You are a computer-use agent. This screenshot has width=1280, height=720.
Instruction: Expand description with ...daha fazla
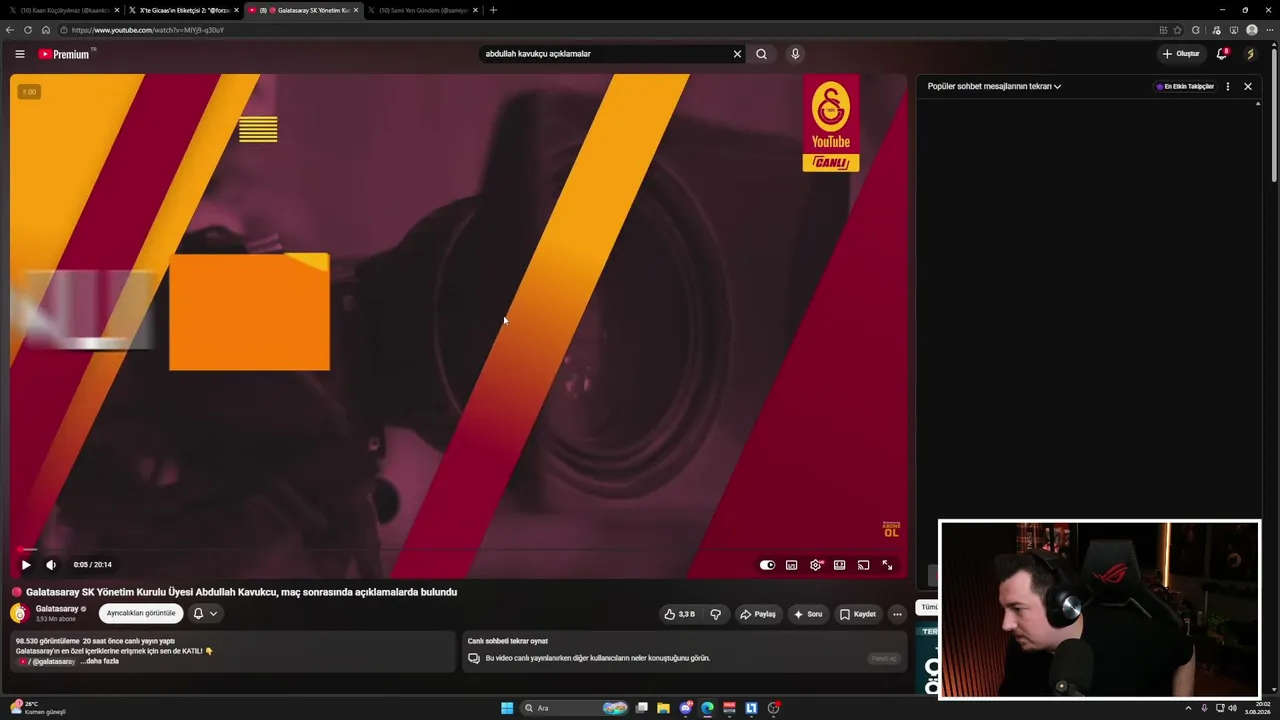pyautogui.click(x=100, y=661)
